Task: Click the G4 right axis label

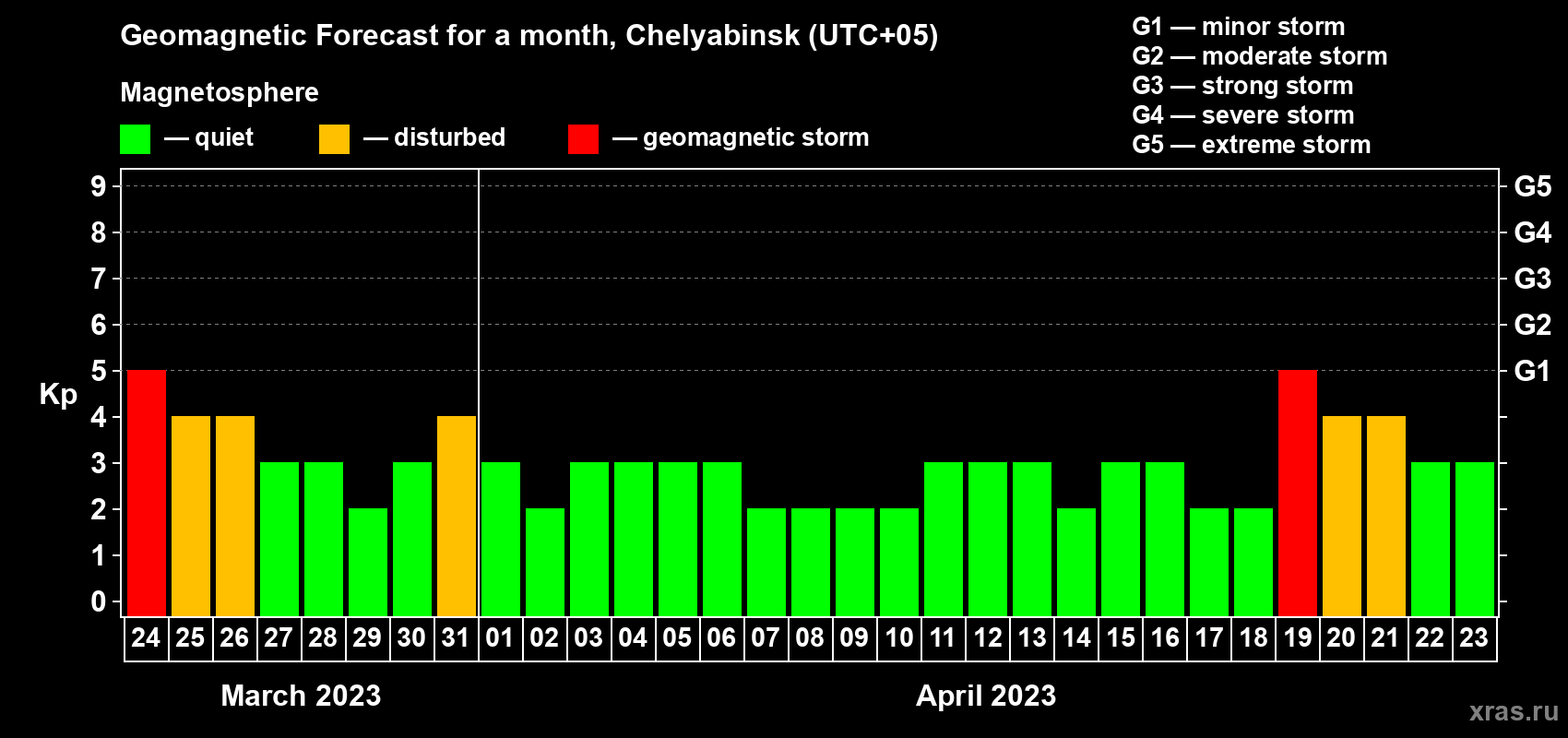Action: tap(1533, 232)
